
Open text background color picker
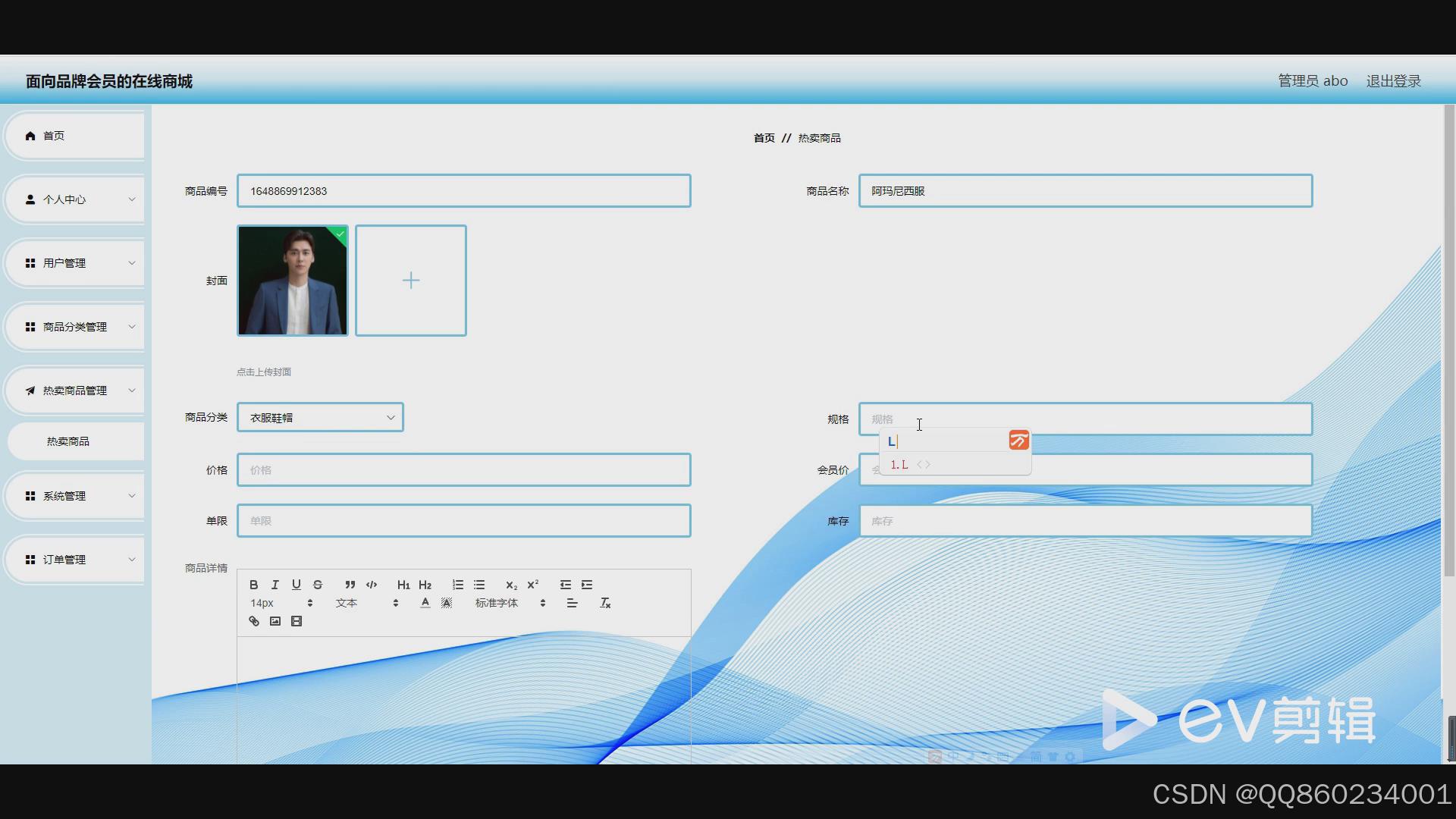click(x=447, y=603)
